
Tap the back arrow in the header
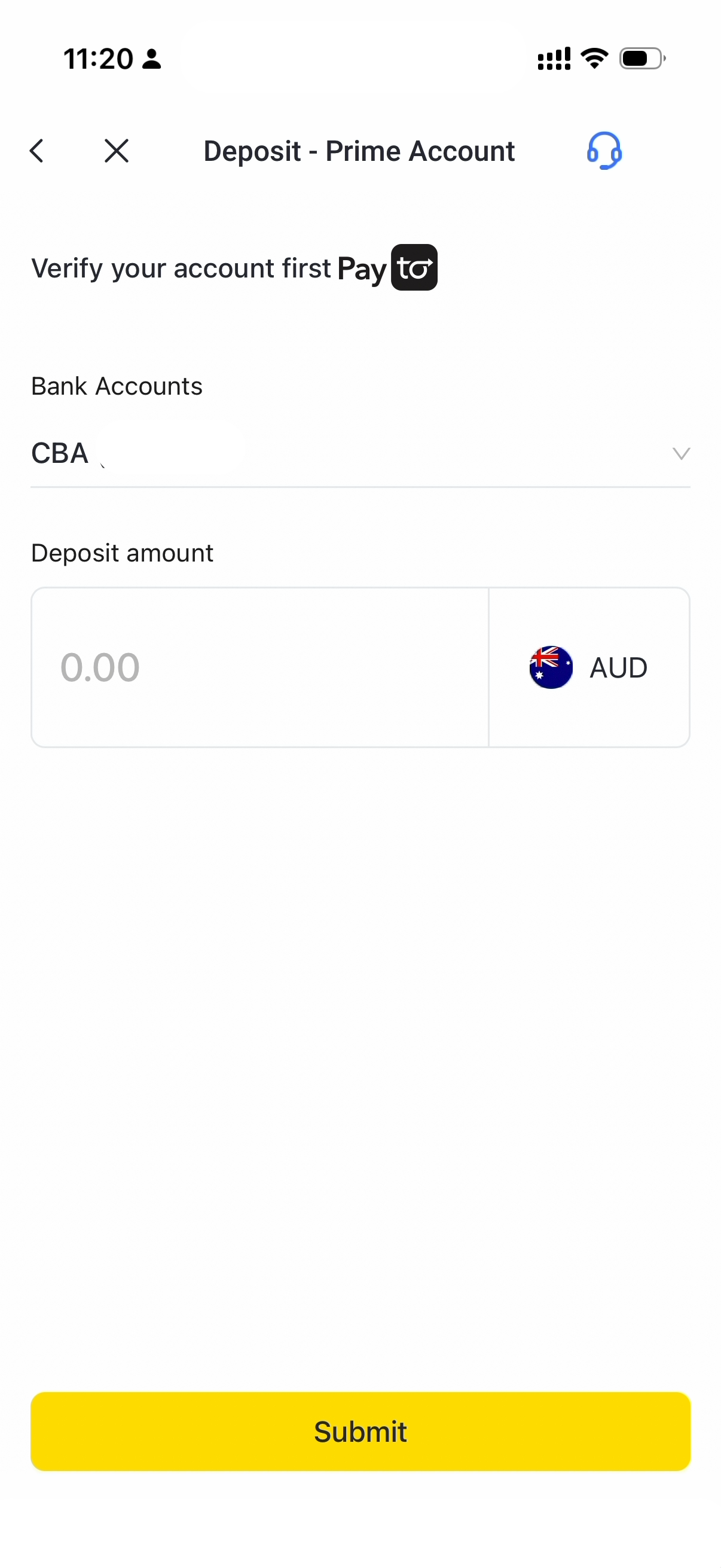point(37,151)
